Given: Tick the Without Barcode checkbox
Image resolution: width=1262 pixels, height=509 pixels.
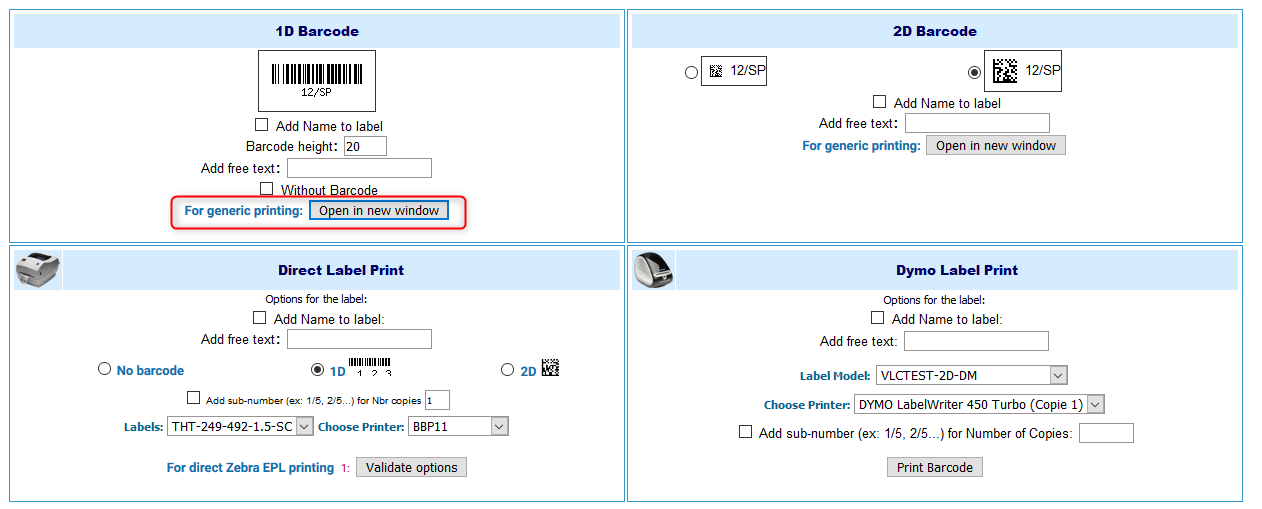Looking at the screenshot, I should coord(267,188).
